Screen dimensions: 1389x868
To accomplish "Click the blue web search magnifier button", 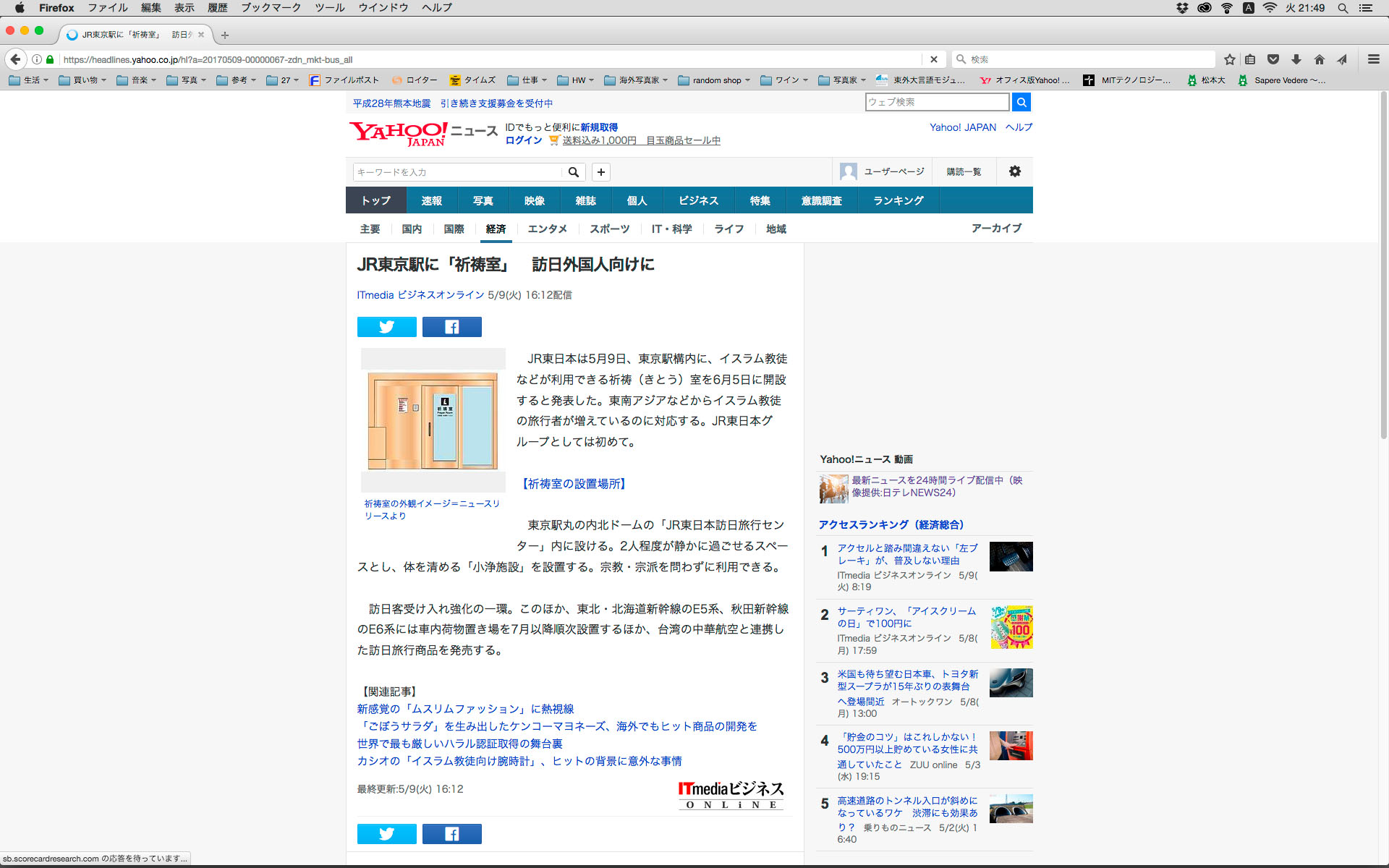I will 1021,102.
